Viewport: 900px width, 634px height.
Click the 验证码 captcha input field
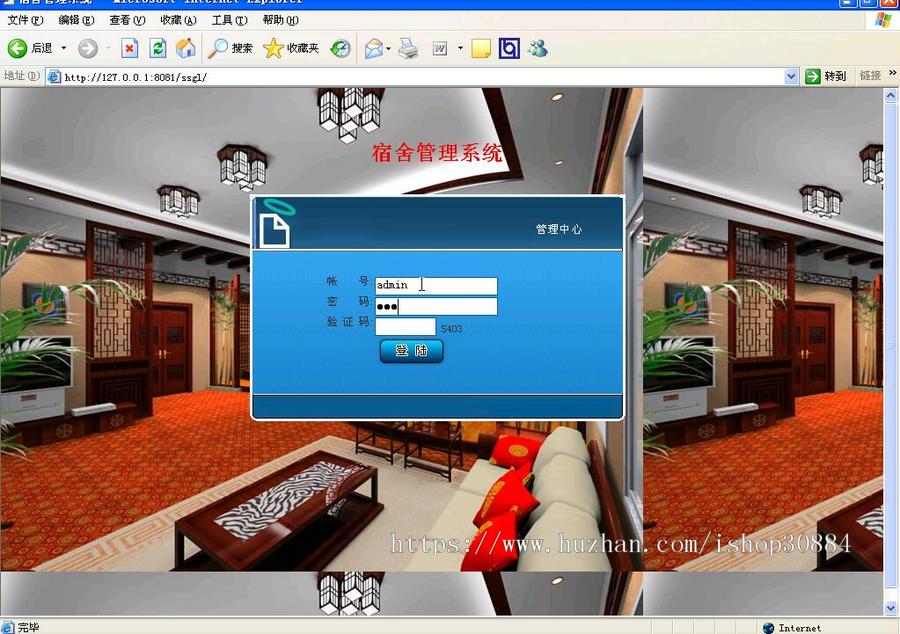[x=408, y=326]
